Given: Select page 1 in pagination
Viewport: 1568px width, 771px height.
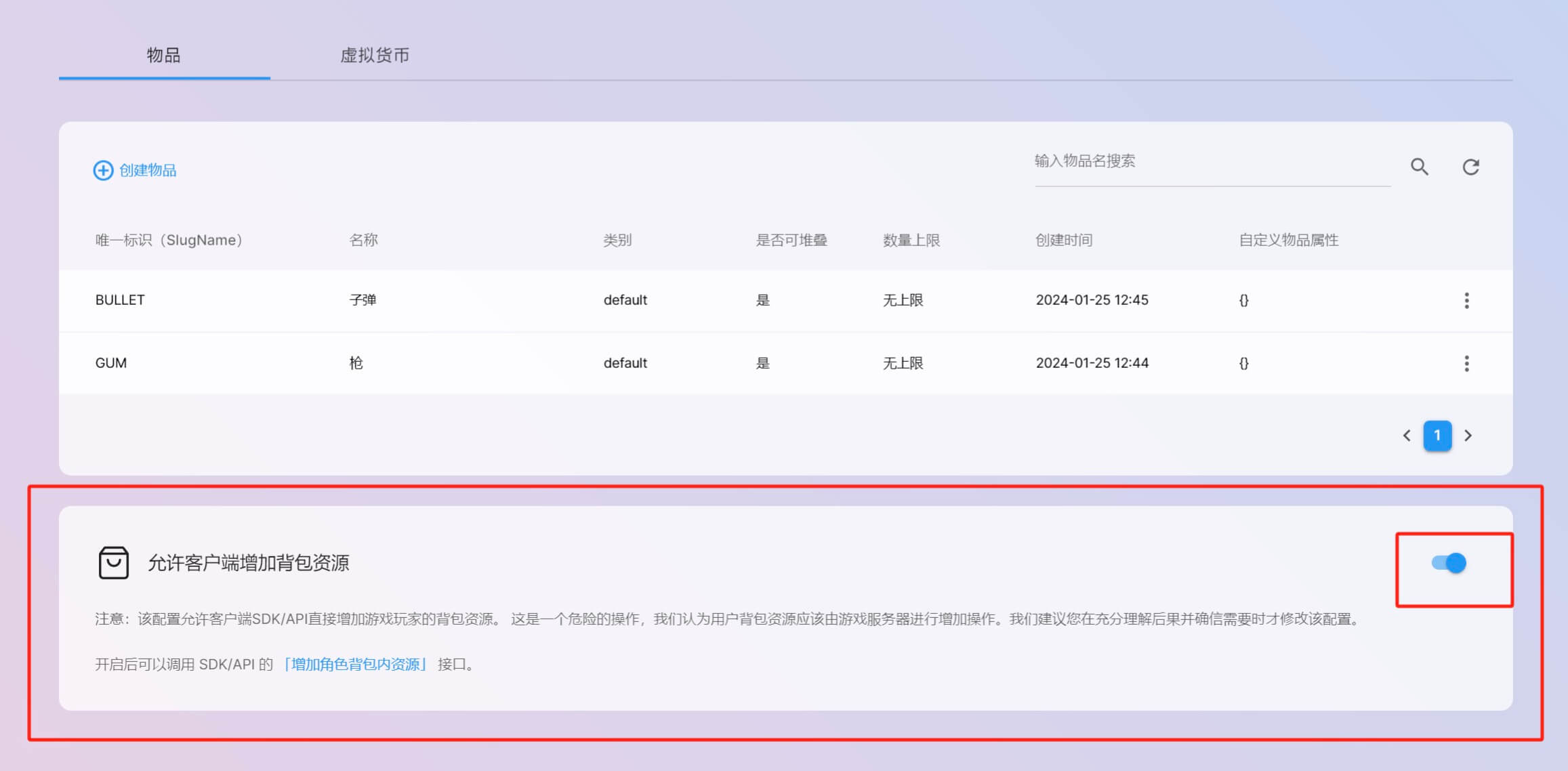Looking at the screenshot, I should pos(1437,436).
